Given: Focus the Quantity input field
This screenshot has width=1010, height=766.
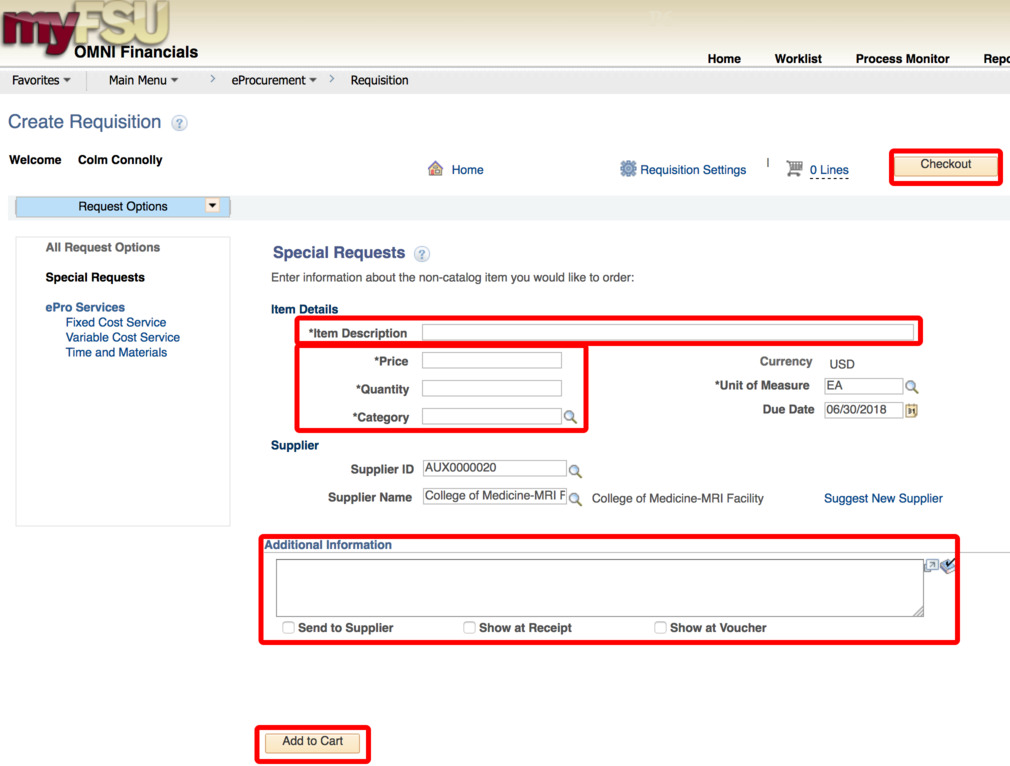Looking at the screenshot, I should coord(491,388).
